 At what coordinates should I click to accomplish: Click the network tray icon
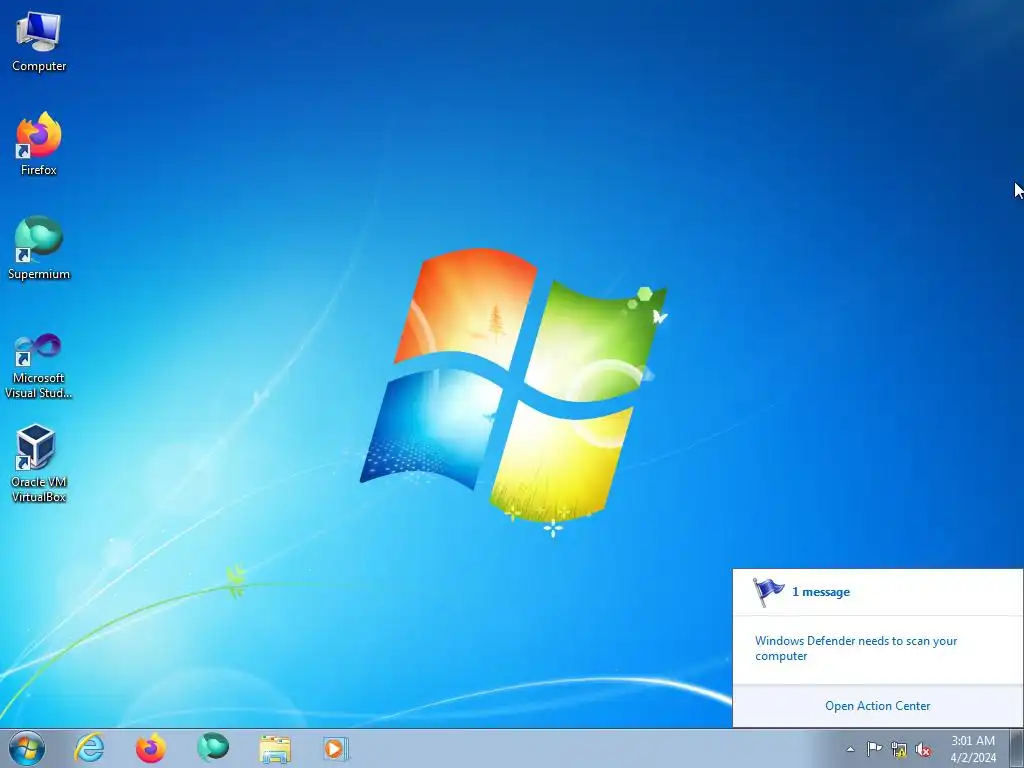(899, 750)
